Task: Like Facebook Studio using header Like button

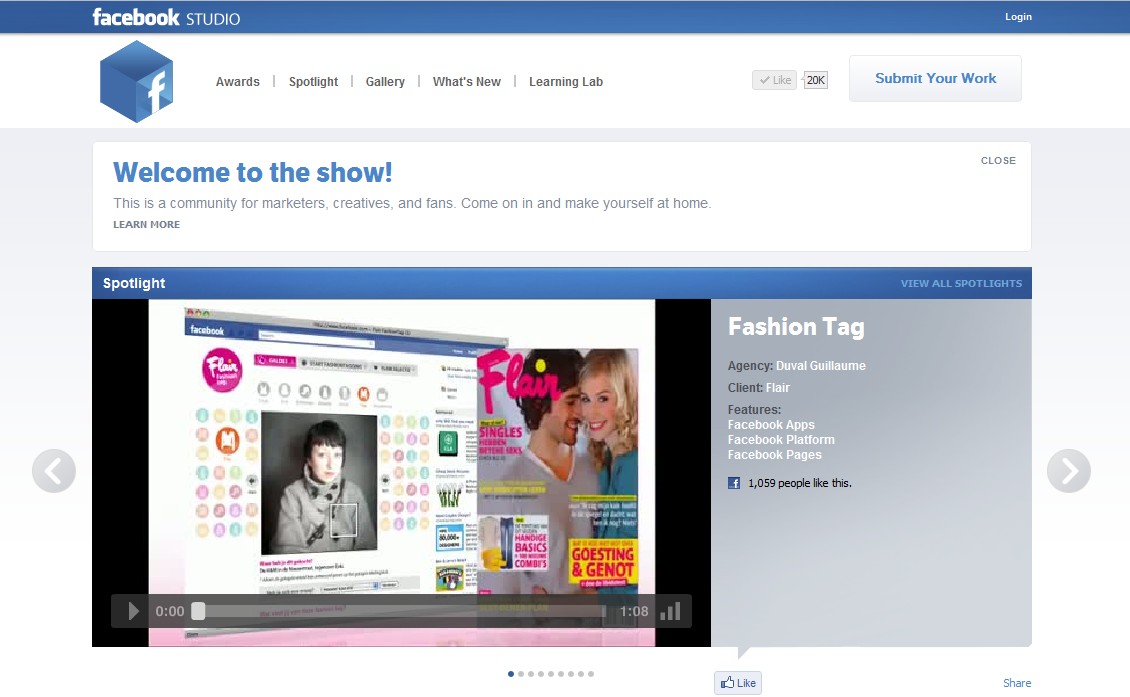Action: (774, 80)
